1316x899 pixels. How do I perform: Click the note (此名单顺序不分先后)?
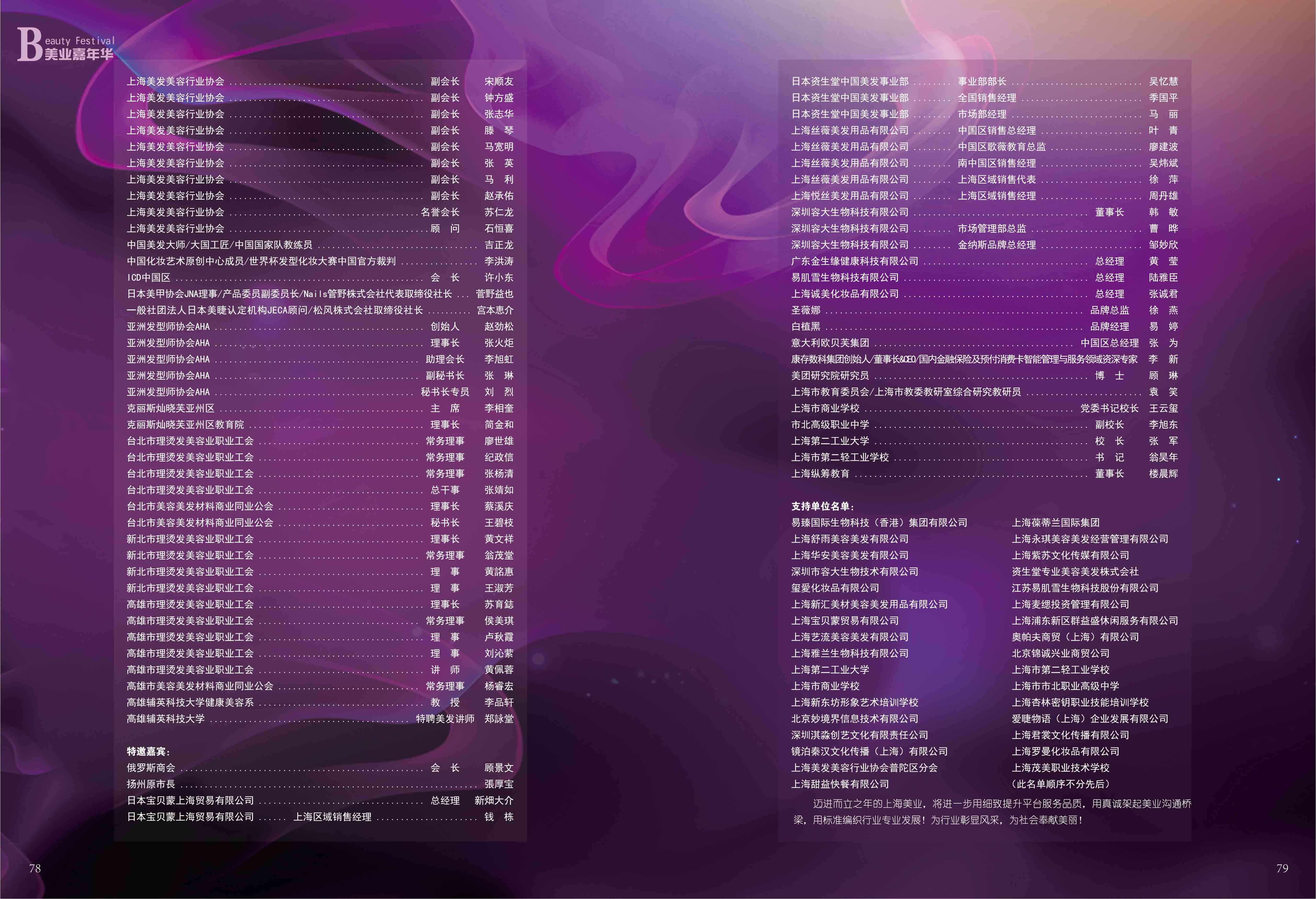tap(1061, 784)
